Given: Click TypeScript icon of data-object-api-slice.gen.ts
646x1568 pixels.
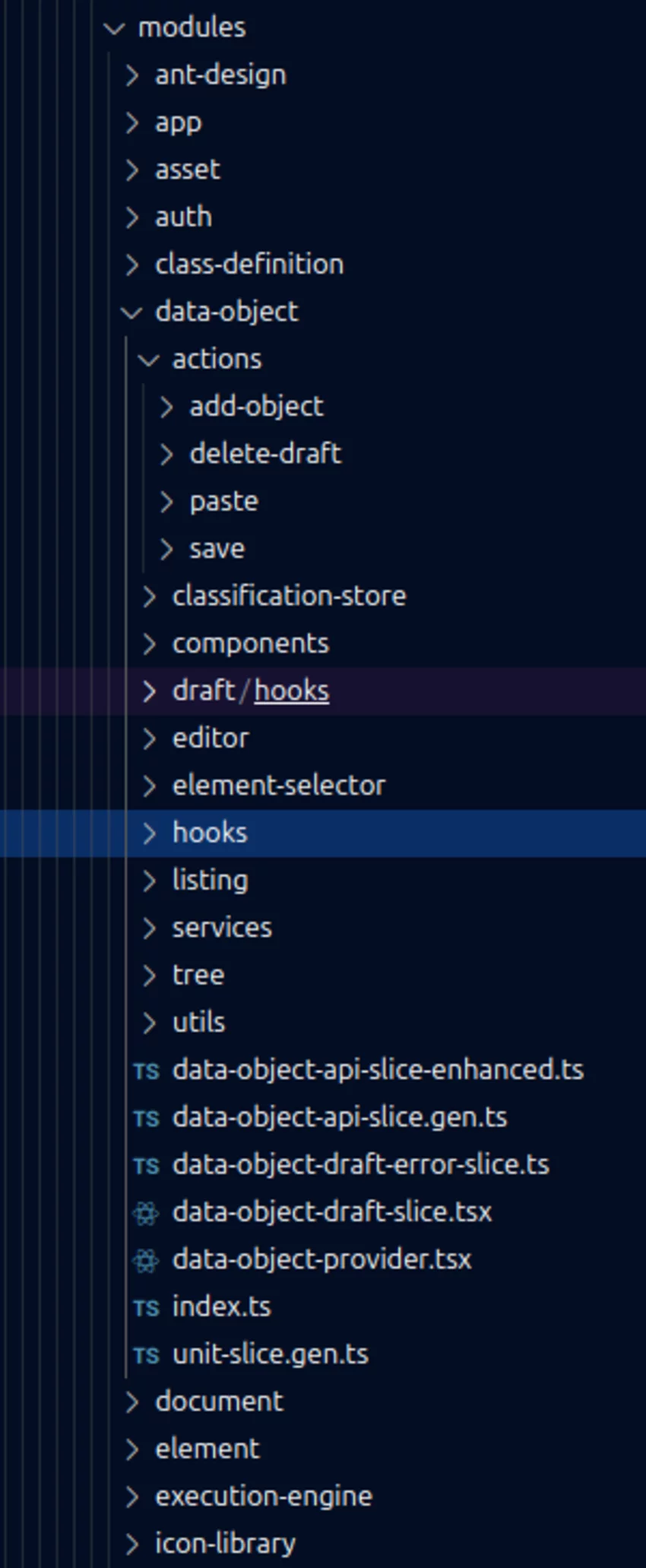Looking at the screenshot, I should (146, 1118).
